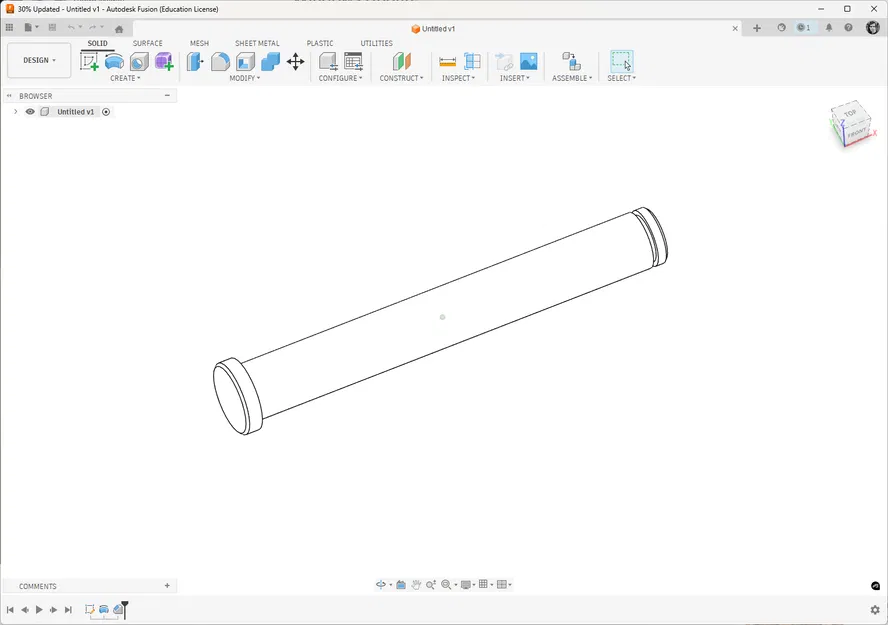Select the Press Pull tool
The width and height of the screenshot is (888, 625).
pyautogui.click(x=194, y=61)
